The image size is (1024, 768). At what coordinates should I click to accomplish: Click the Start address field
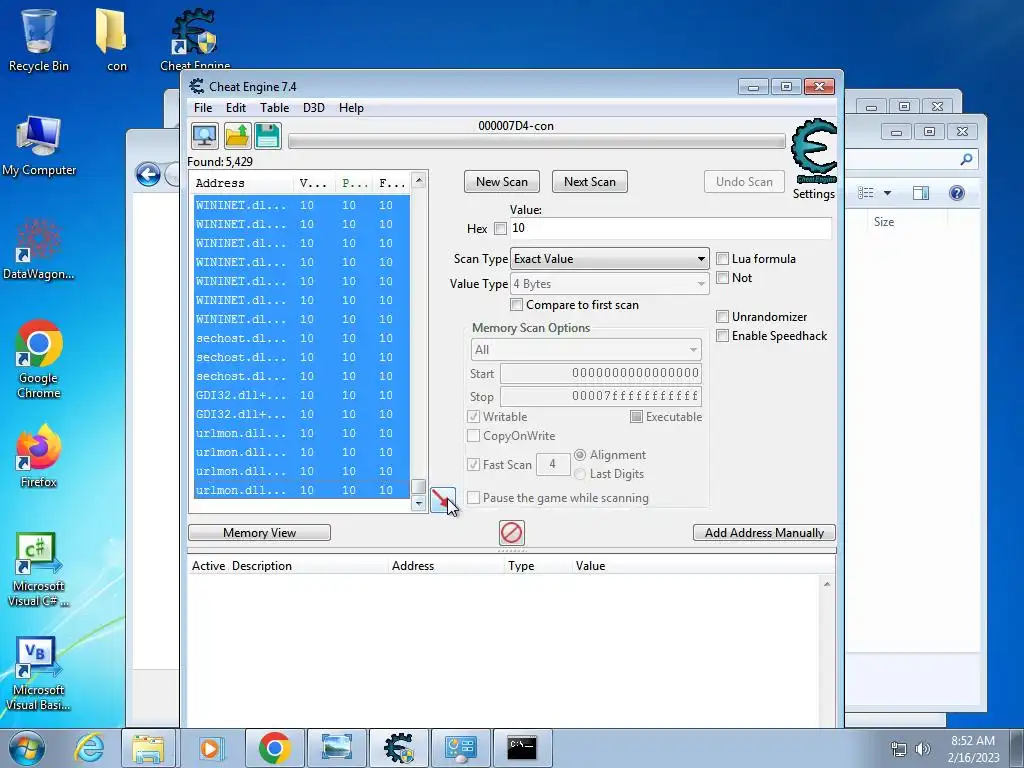601,374
